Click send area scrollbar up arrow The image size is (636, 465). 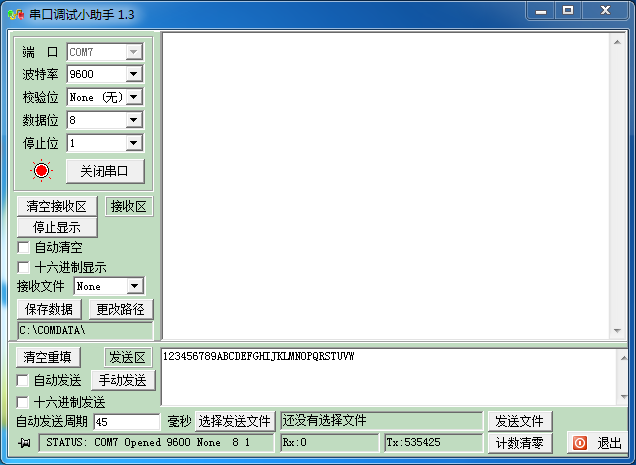pos(623,358)
